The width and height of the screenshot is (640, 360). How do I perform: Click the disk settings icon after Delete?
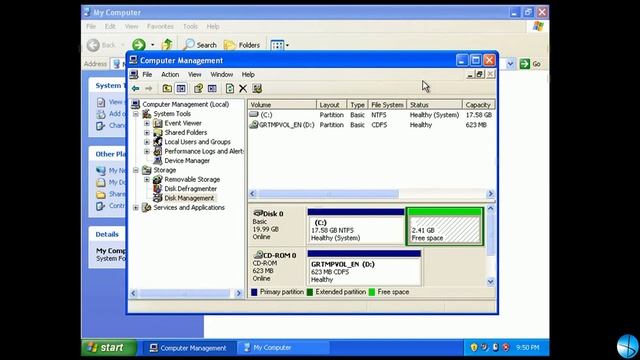[257, 89]
